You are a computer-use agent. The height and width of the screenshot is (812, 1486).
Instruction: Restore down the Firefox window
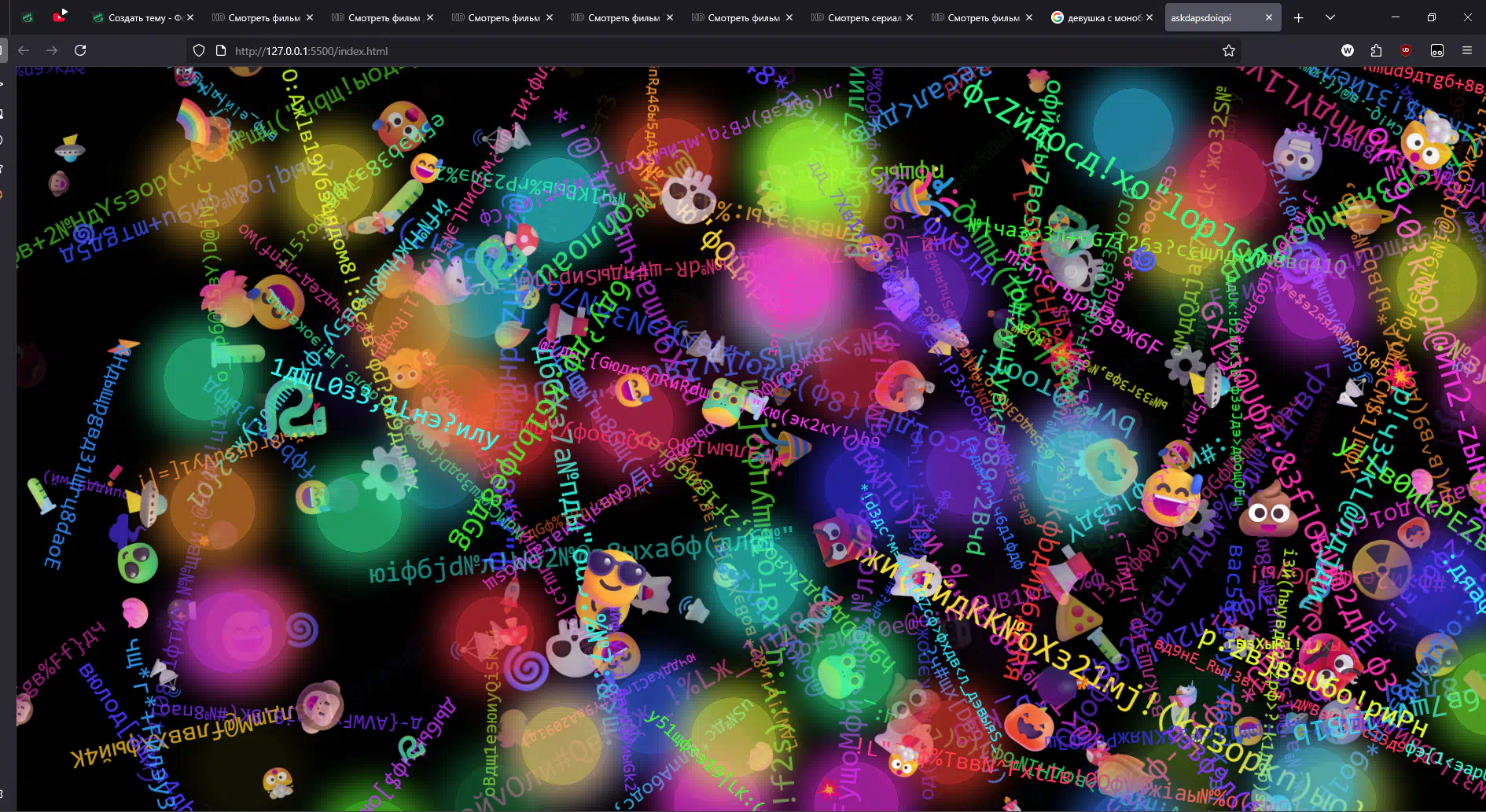click(x=1432, y=17)
